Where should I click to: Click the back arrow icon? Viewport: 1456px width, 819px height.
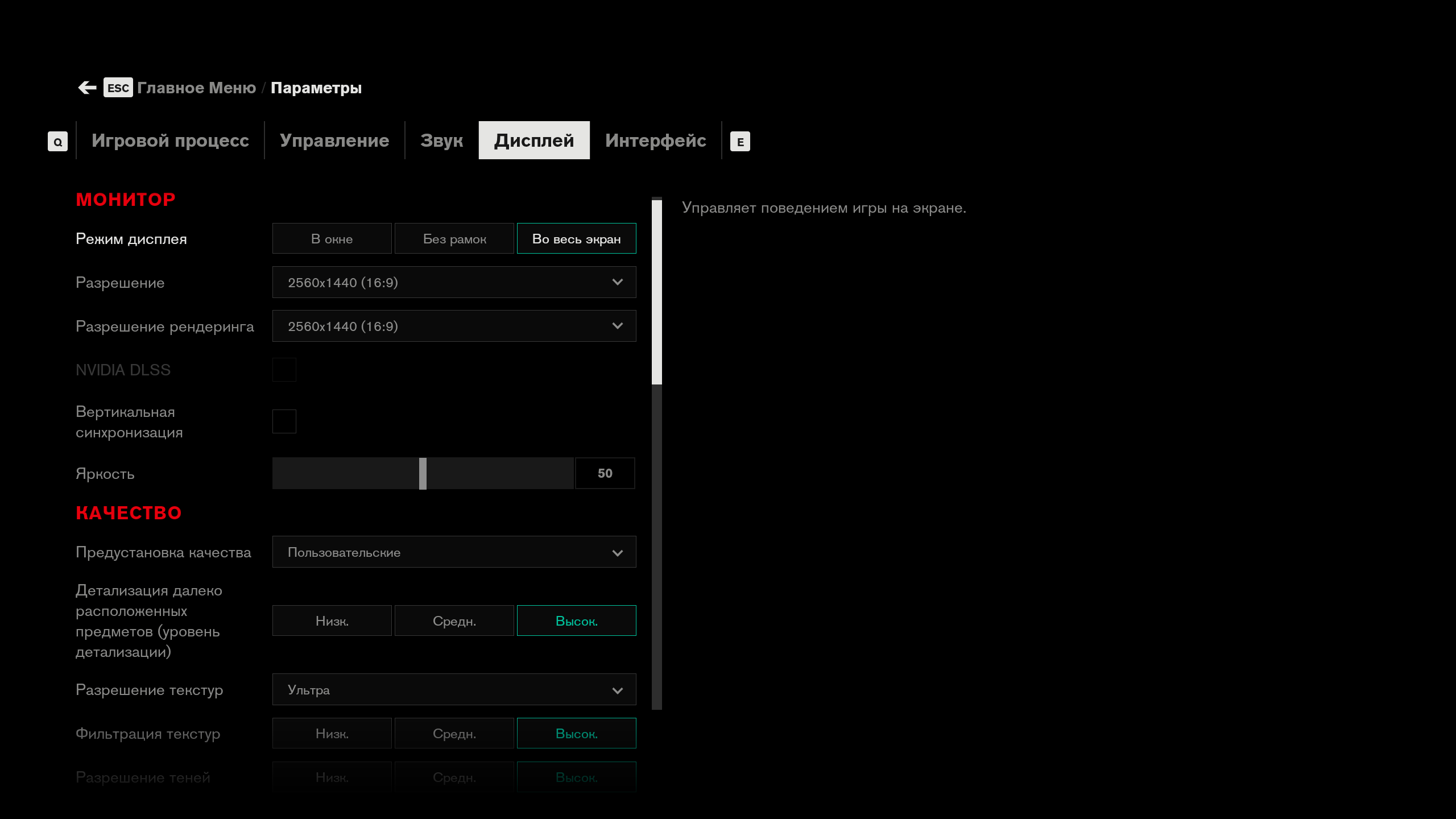[87, 88]
